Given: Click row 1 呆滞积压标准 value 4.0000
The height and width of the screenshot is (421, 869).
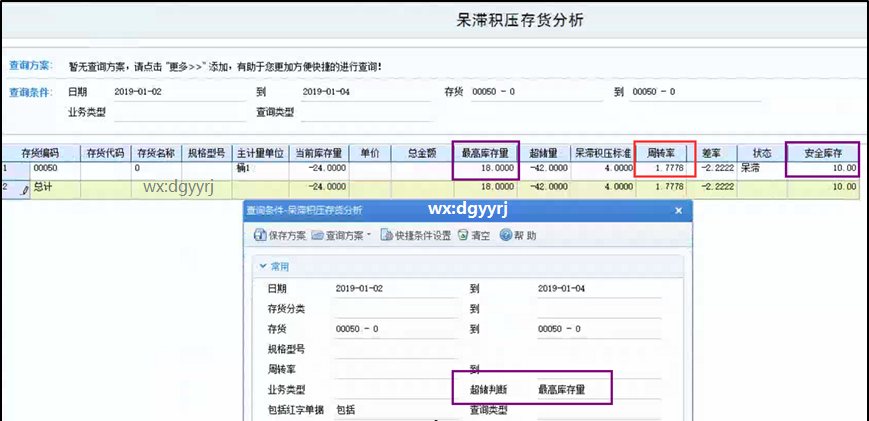Looking at the screenshot, I should [x=619, y=168].
